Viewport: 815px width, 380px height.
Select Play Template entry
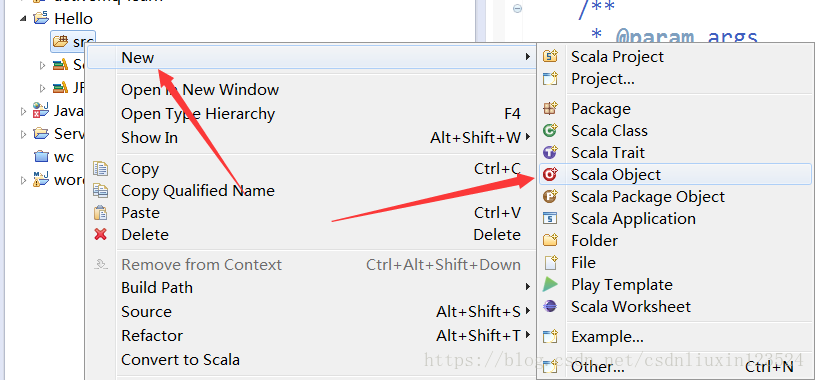[x=622, y=284]
